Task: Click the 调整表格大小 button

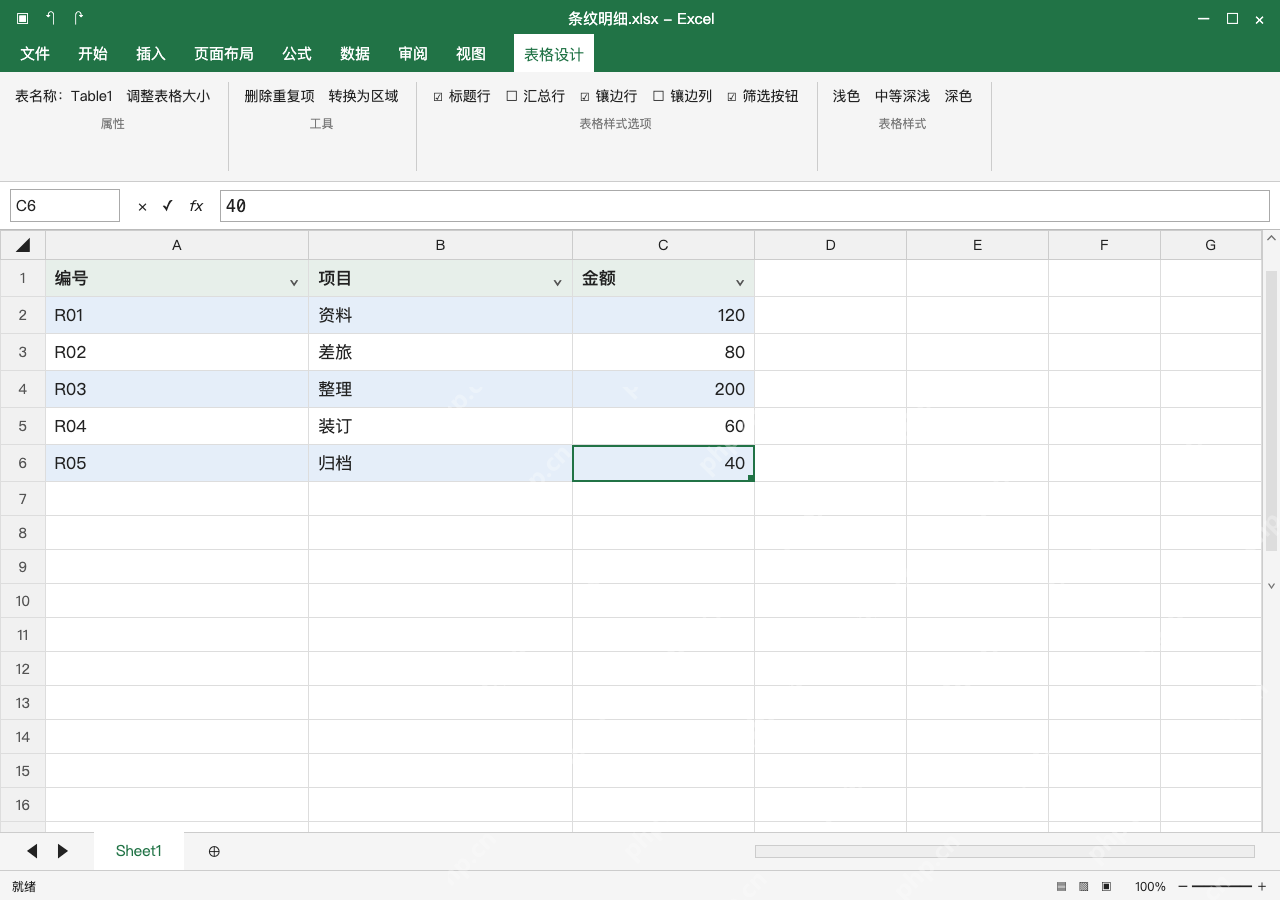Action: click(x=169, y=96)
